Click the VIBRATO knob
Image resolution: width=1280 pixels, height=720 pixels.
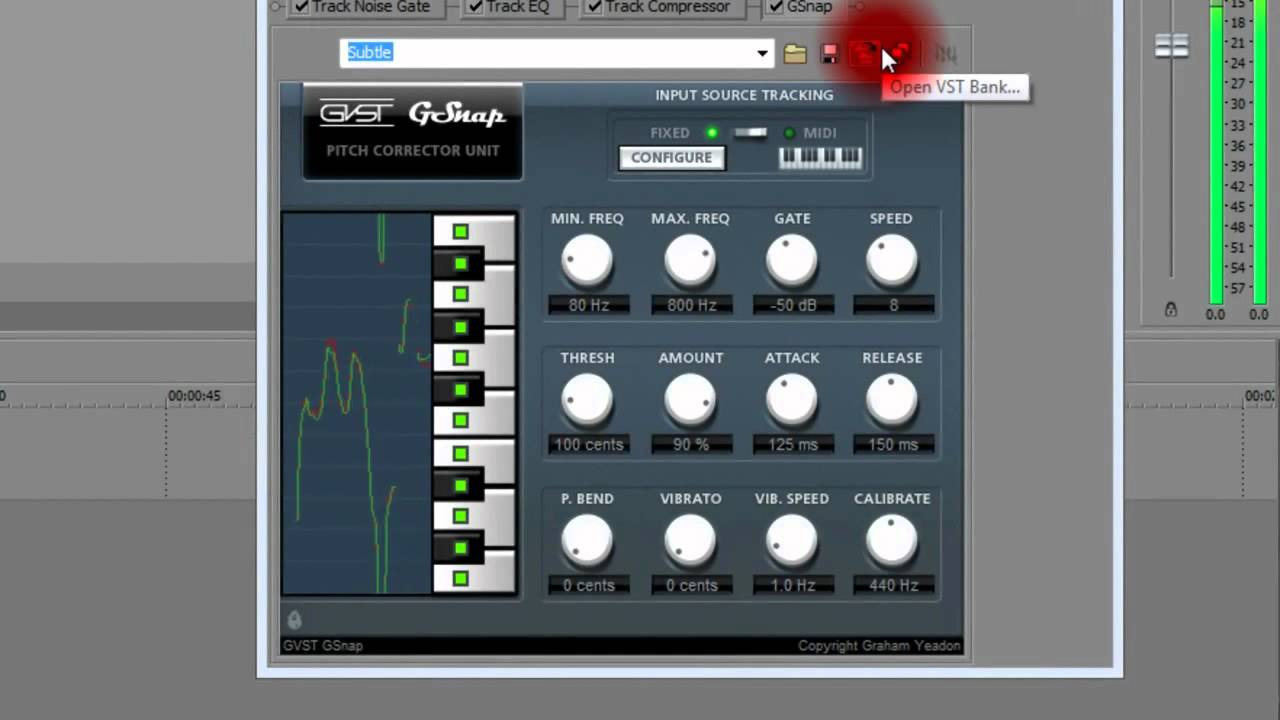point(690,541)
